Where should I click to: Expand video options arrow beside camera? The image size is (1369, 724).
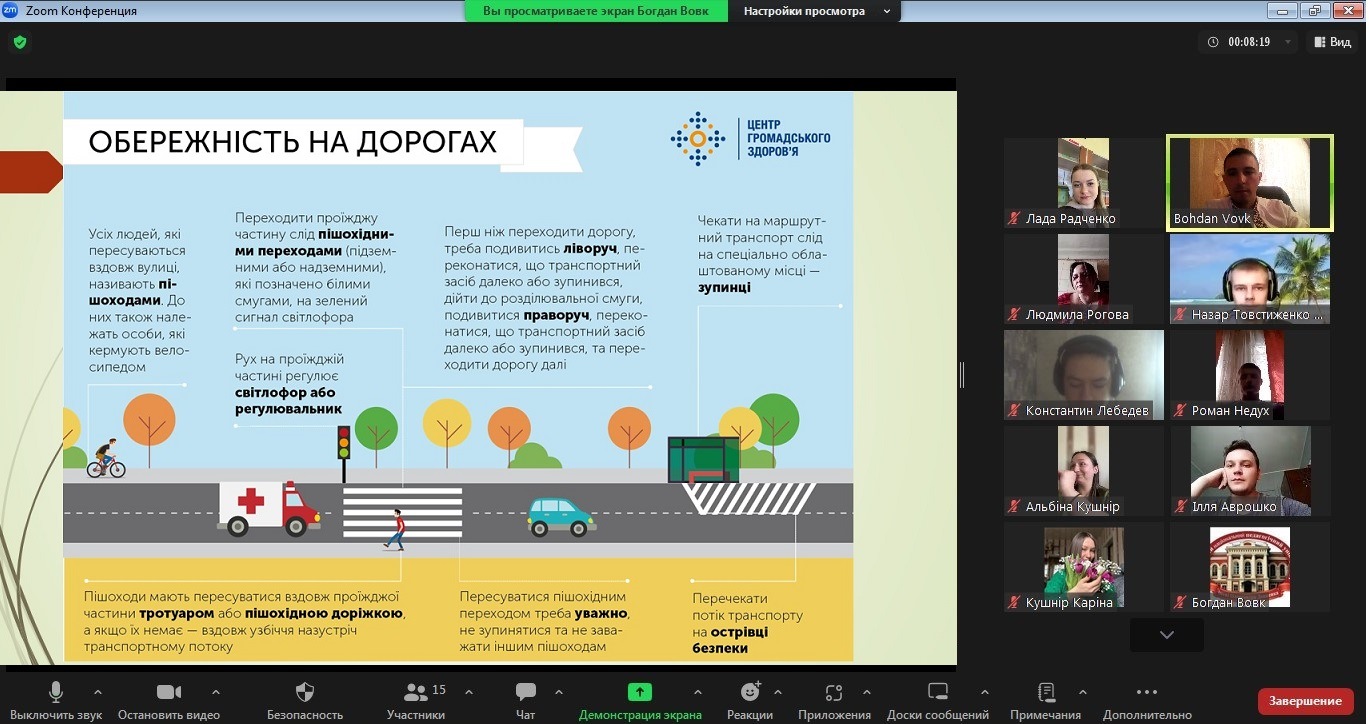215,692
